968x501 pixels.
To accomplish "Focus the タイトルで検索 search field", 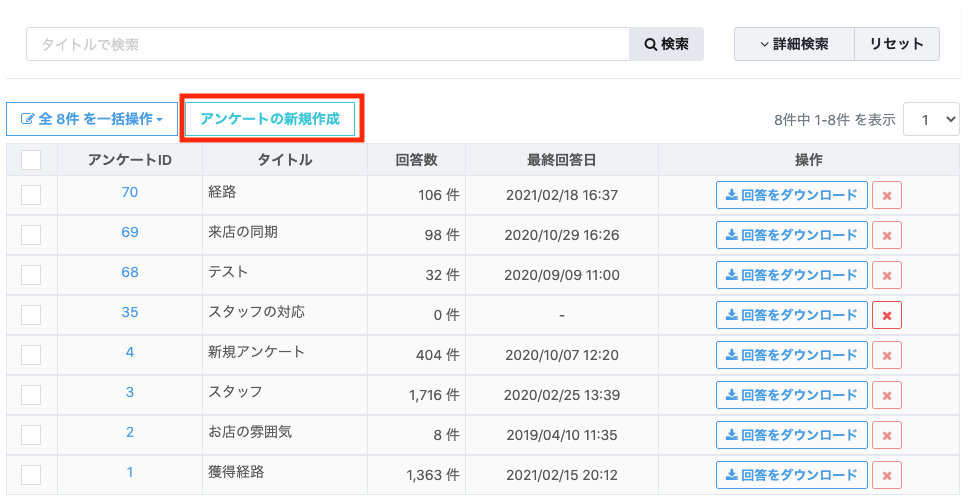I will tap(328, 44).
